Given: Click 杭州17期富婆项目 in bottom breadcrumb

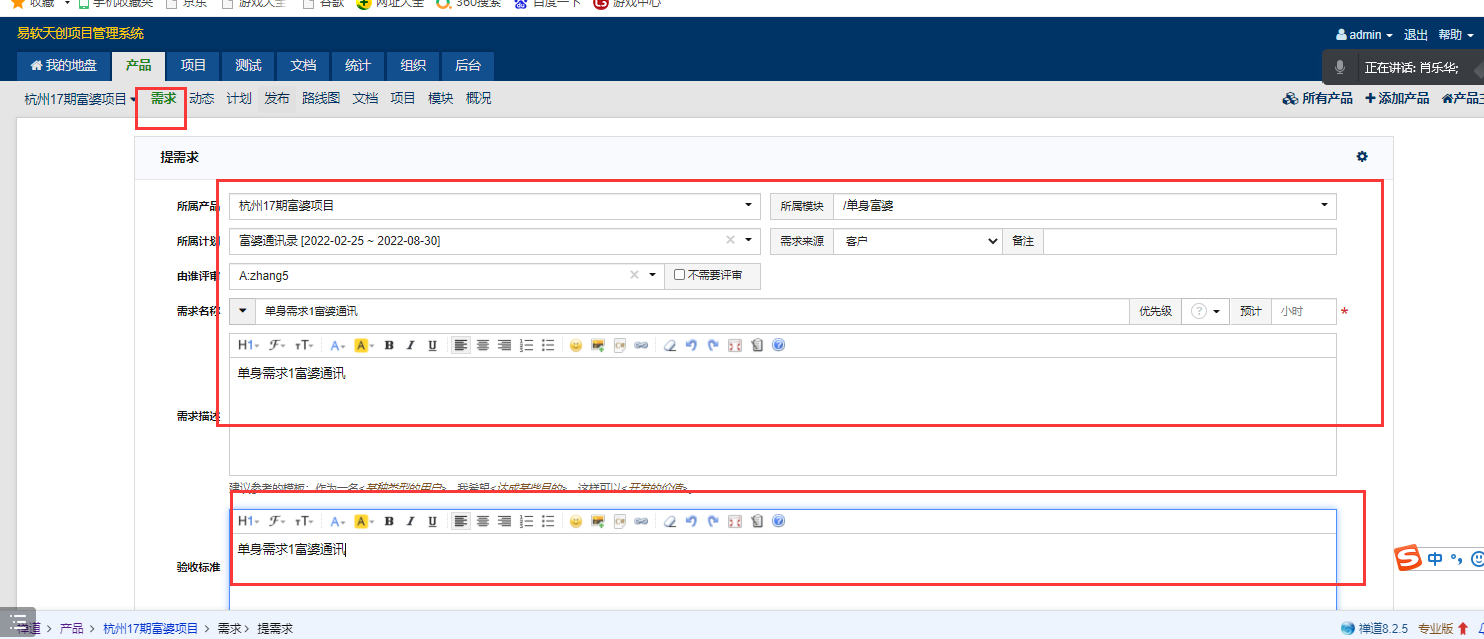Looking at the screenshot, I should [151, 629].
